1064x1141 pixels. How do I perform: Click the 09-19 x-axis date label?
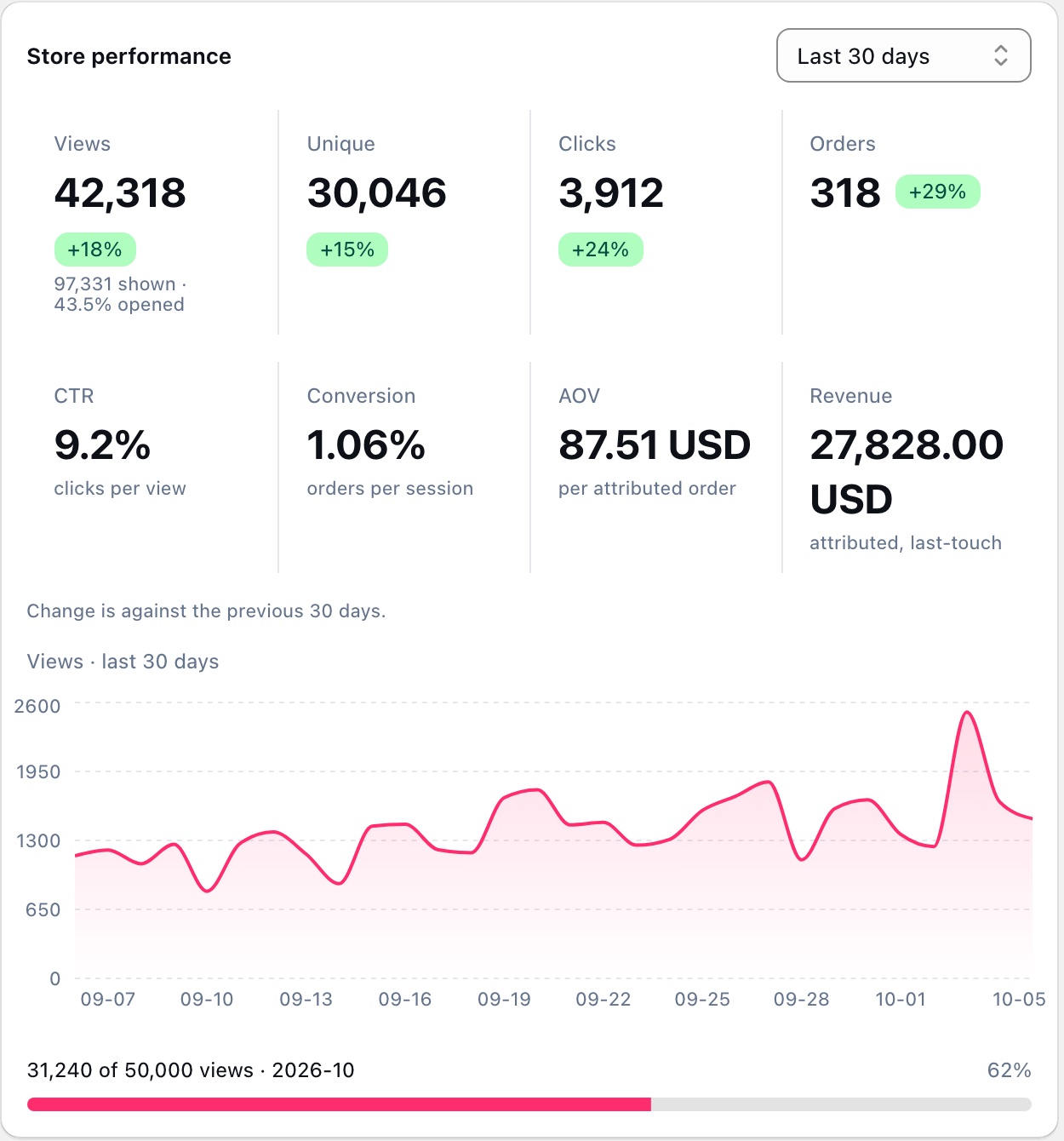click(x=504, y=1000)
